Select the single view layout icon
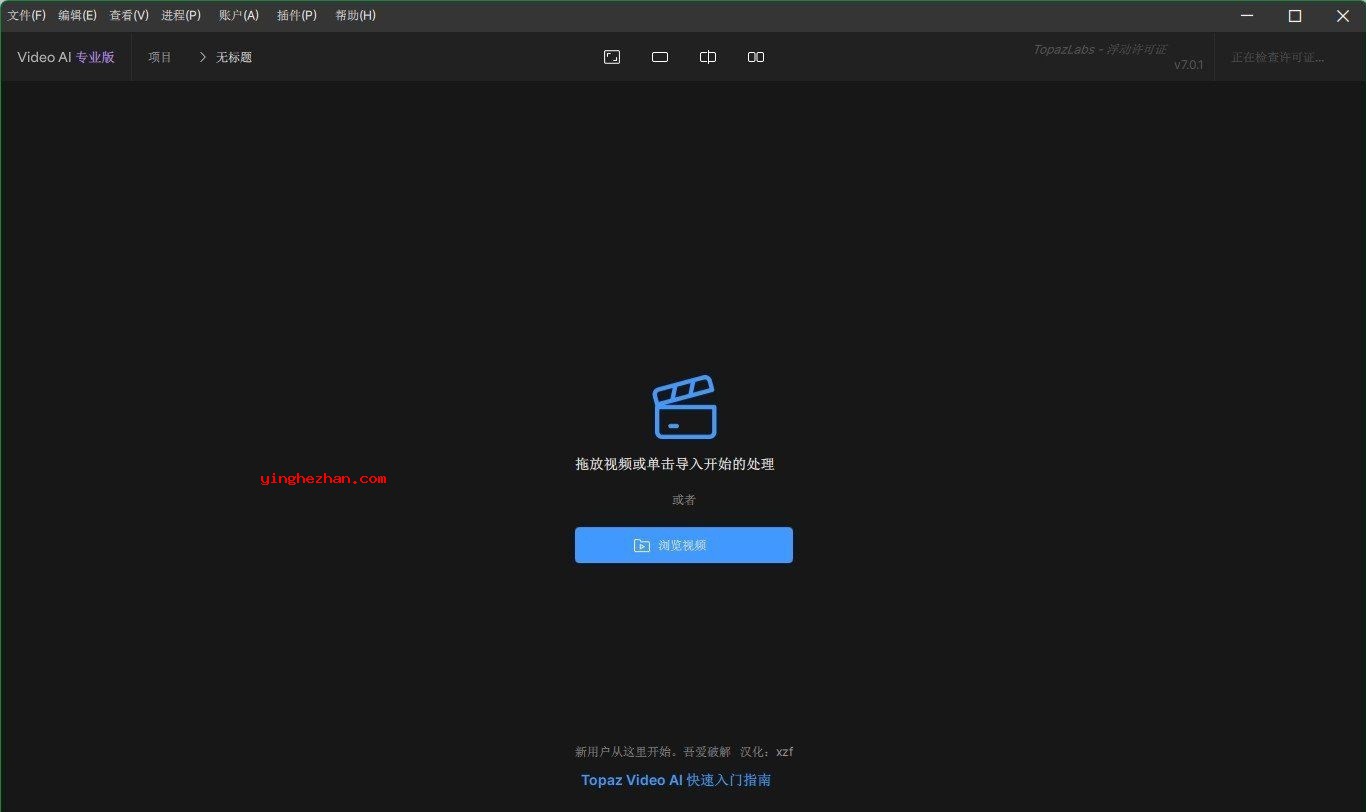Image resolution: width=1366 pixels, height=812 pixels. (x=660, y=57)
